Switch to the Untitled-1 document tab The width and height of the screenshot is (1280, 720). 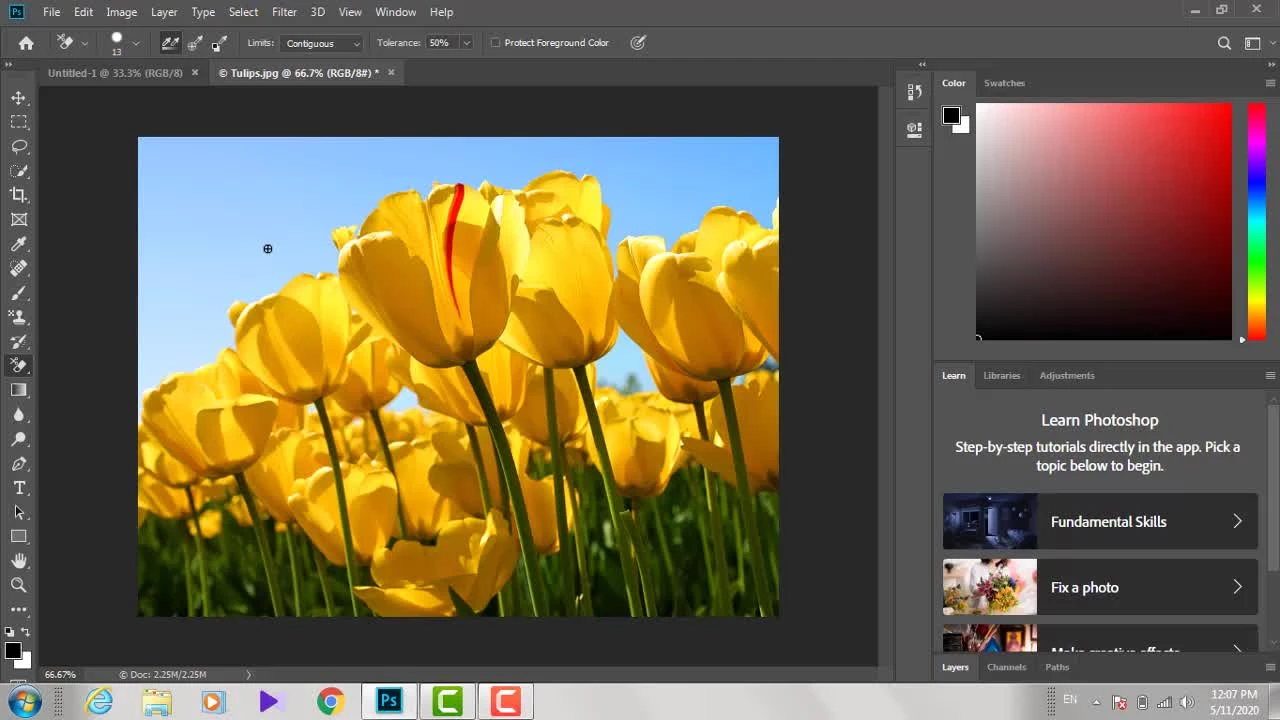(115, 73)
